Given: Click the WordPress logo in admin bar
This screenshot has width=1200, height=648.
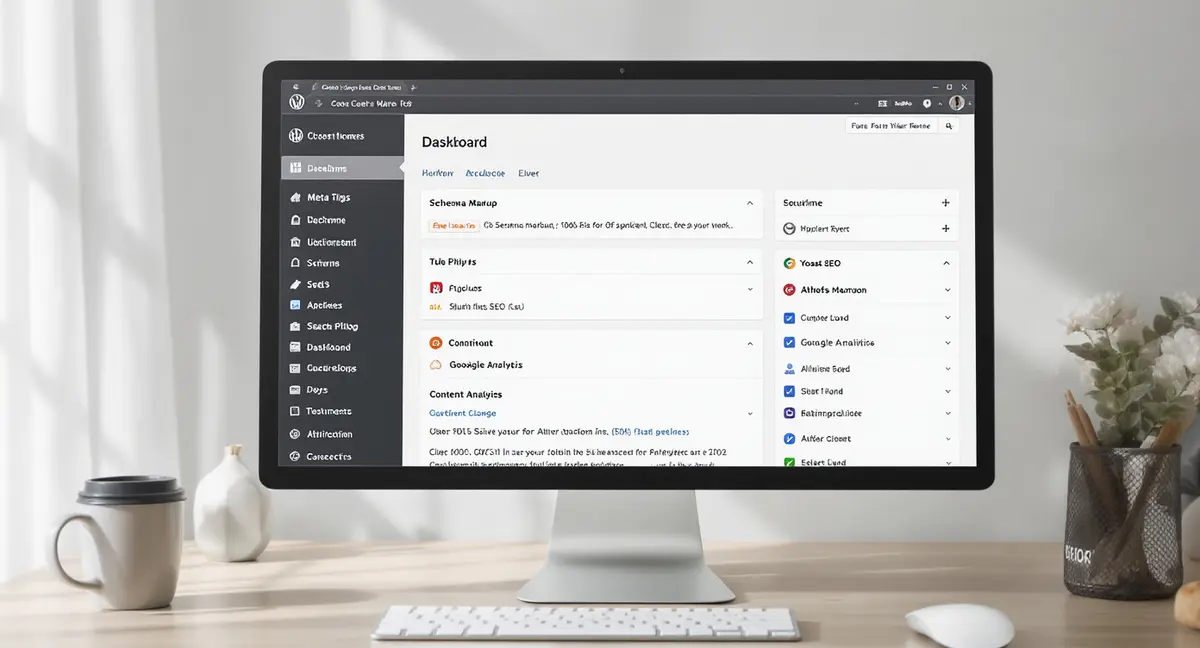Looking at the screenshot, I should (x=297, y=103).
